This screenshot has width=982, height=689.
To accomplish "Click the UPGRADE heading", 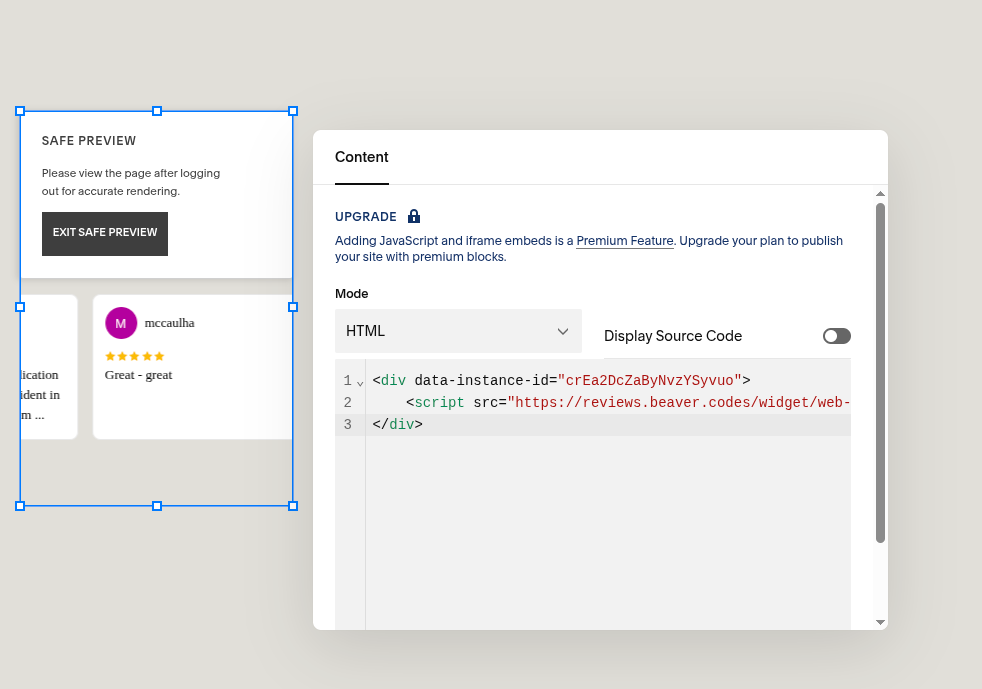I will [366, 217].
